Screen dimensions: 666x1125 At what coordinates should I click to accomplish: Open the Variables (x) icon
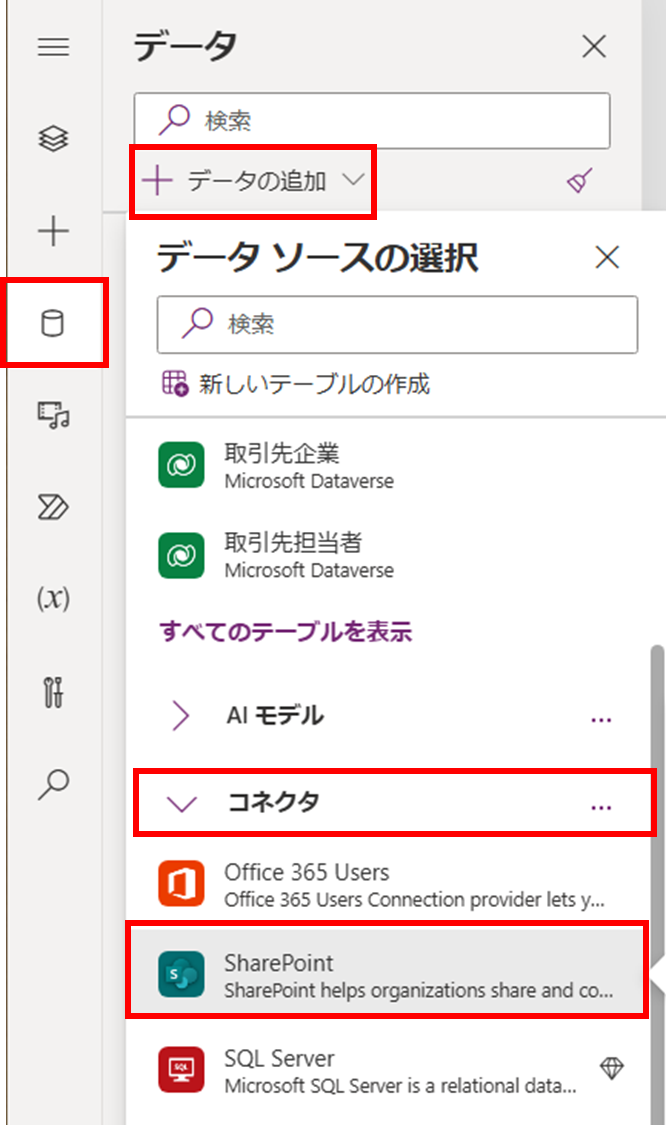click(x=54, y=598)
